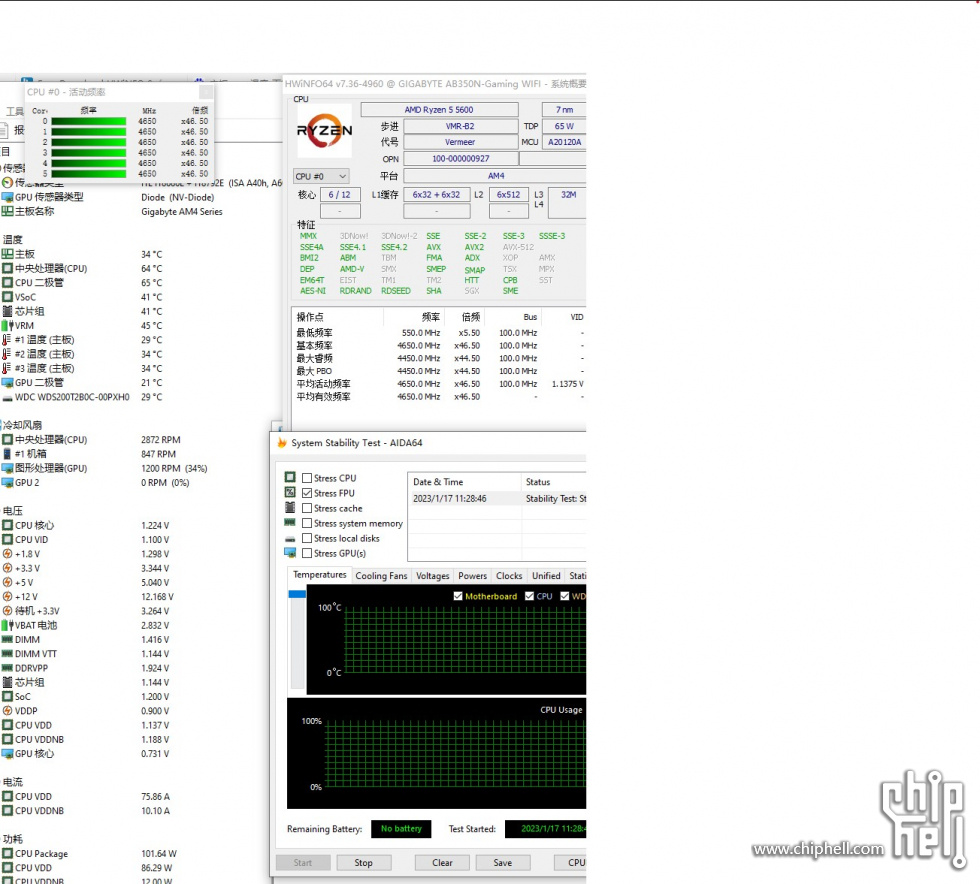This screenshot has height=884, width=980.
Task: Click the Vermeer codename field
Action: [x=461, y=143]
